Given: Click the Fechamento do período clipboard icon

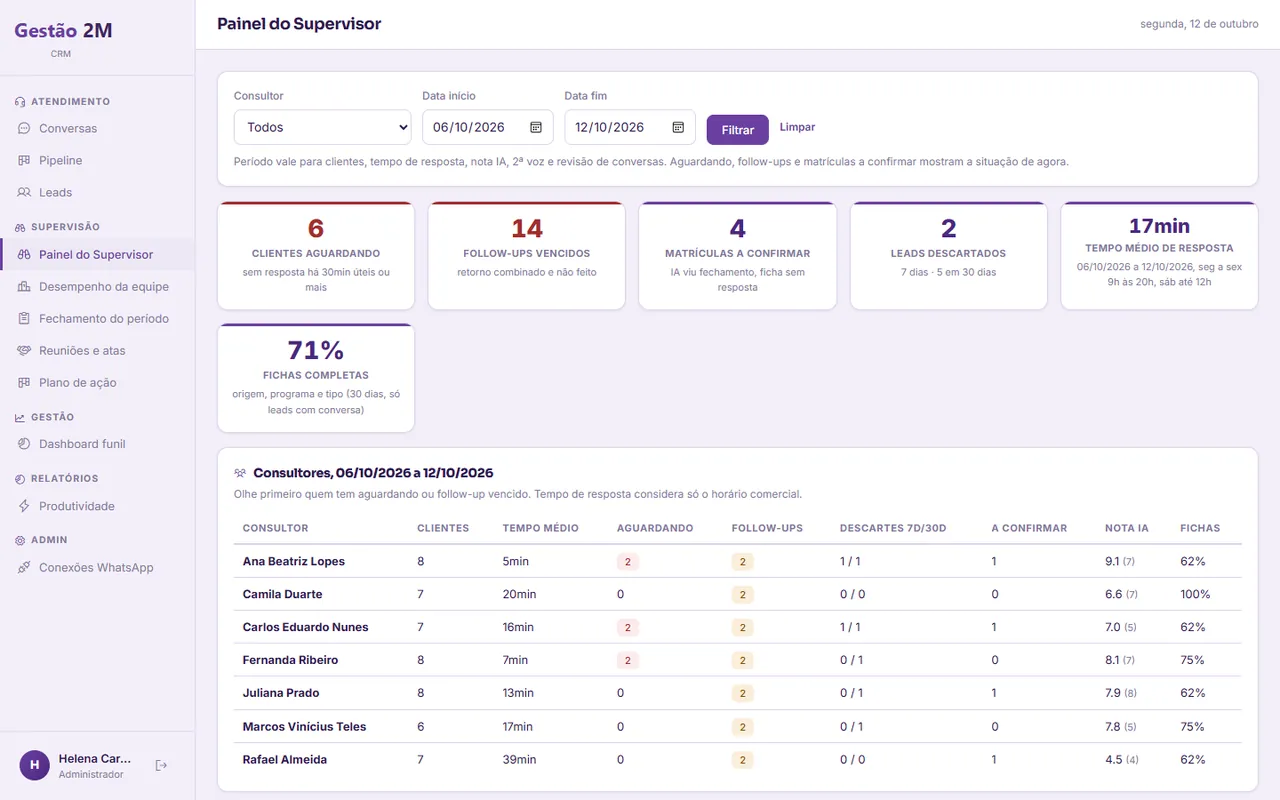Looking at the screenshot, I should pos(24,318).
